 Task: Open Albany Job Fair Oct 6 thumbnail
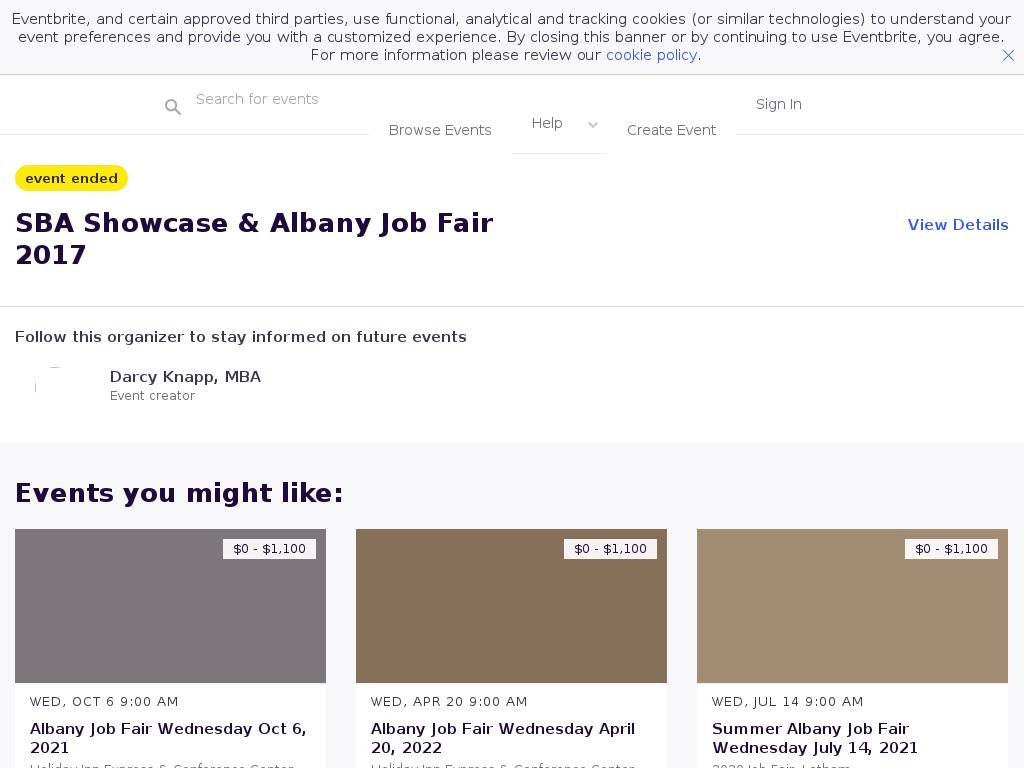click(x=170, y=606)
